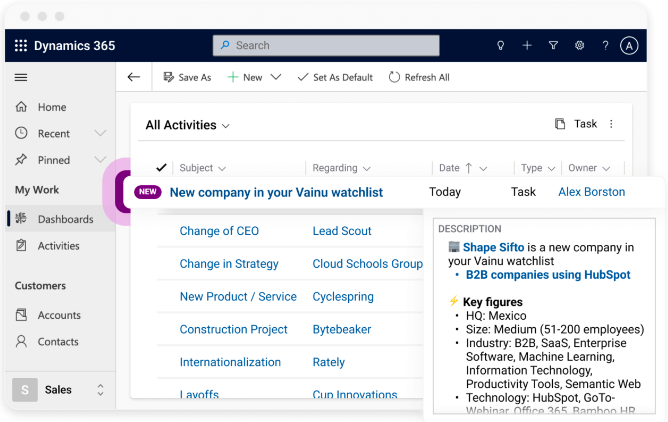Click the Activities clipboard icon

(x=21, y=245)
